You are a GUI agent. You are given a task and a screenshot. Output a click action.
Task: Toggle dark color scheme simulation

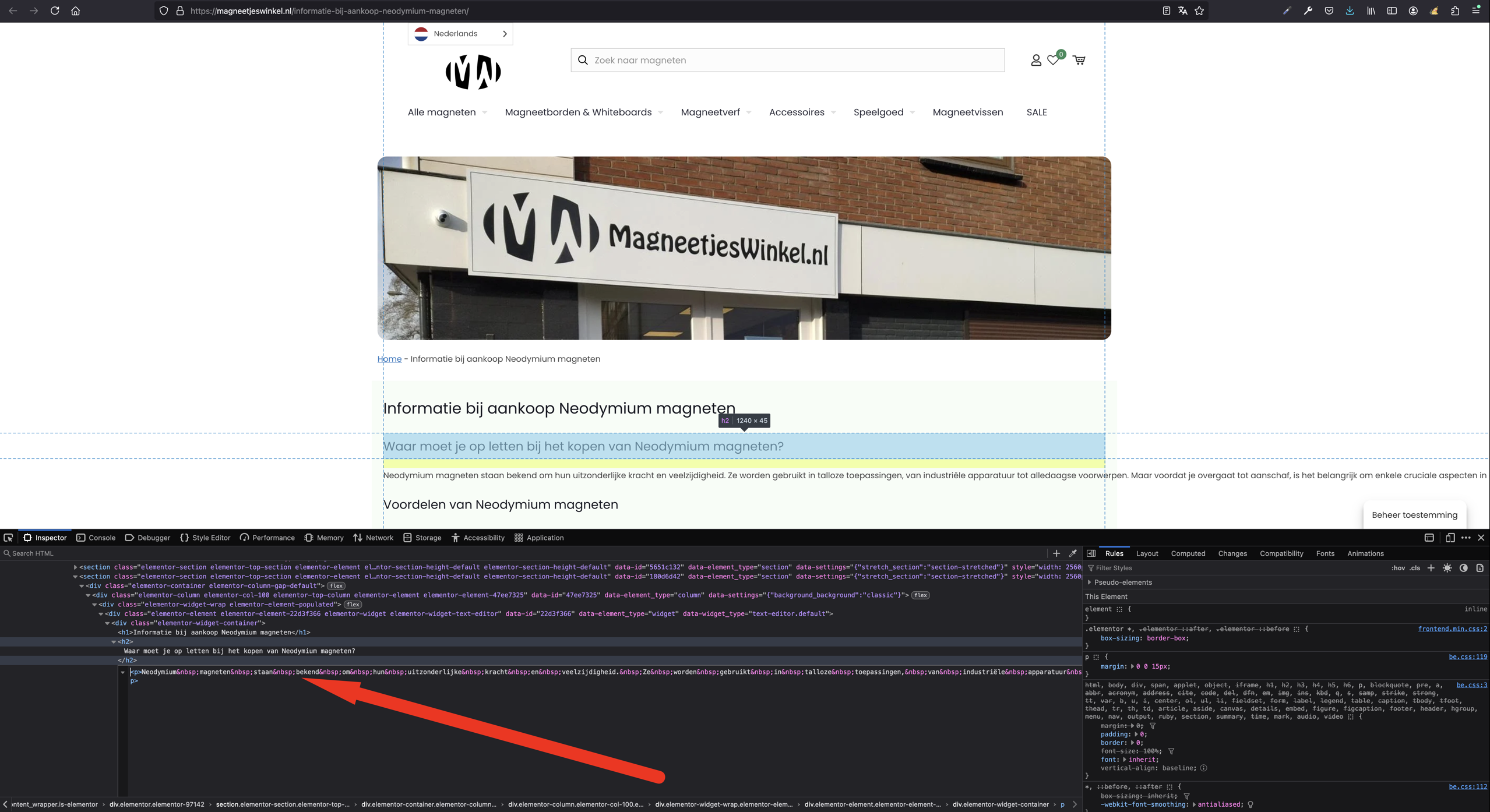1464,568
